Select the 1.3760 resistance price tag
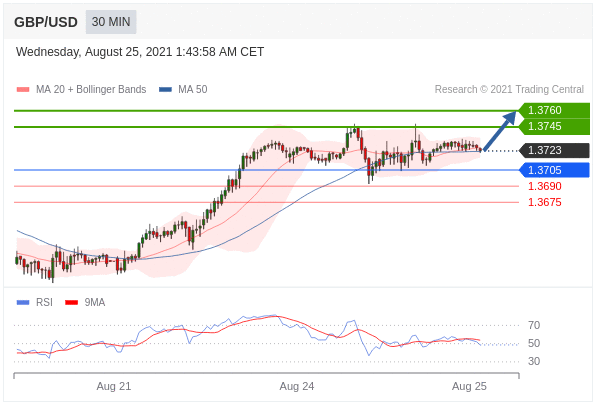Viewport: 593px width, 405px height. (x=554, y=110)
